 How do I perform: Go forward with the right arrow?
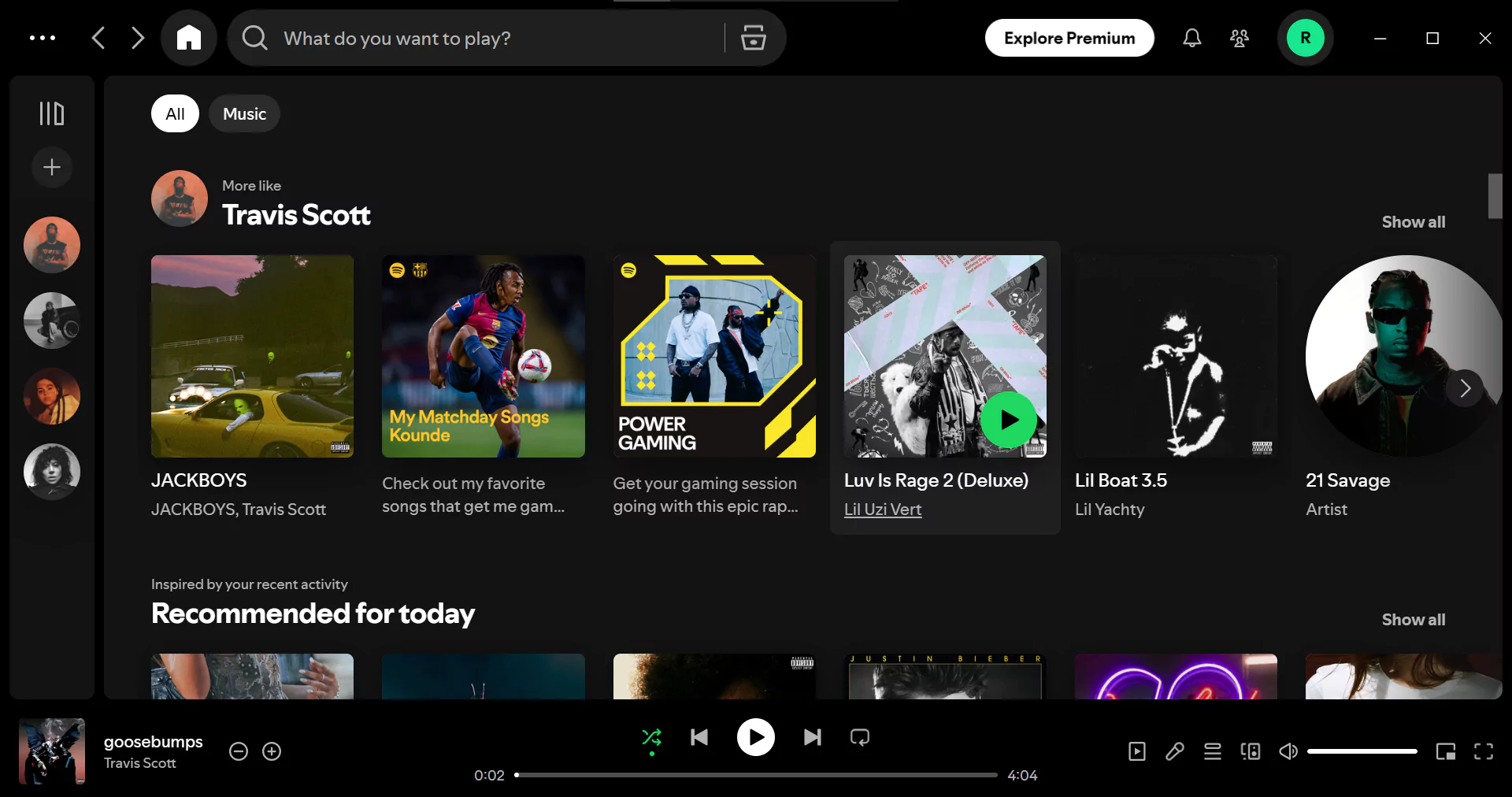(138, 38)
